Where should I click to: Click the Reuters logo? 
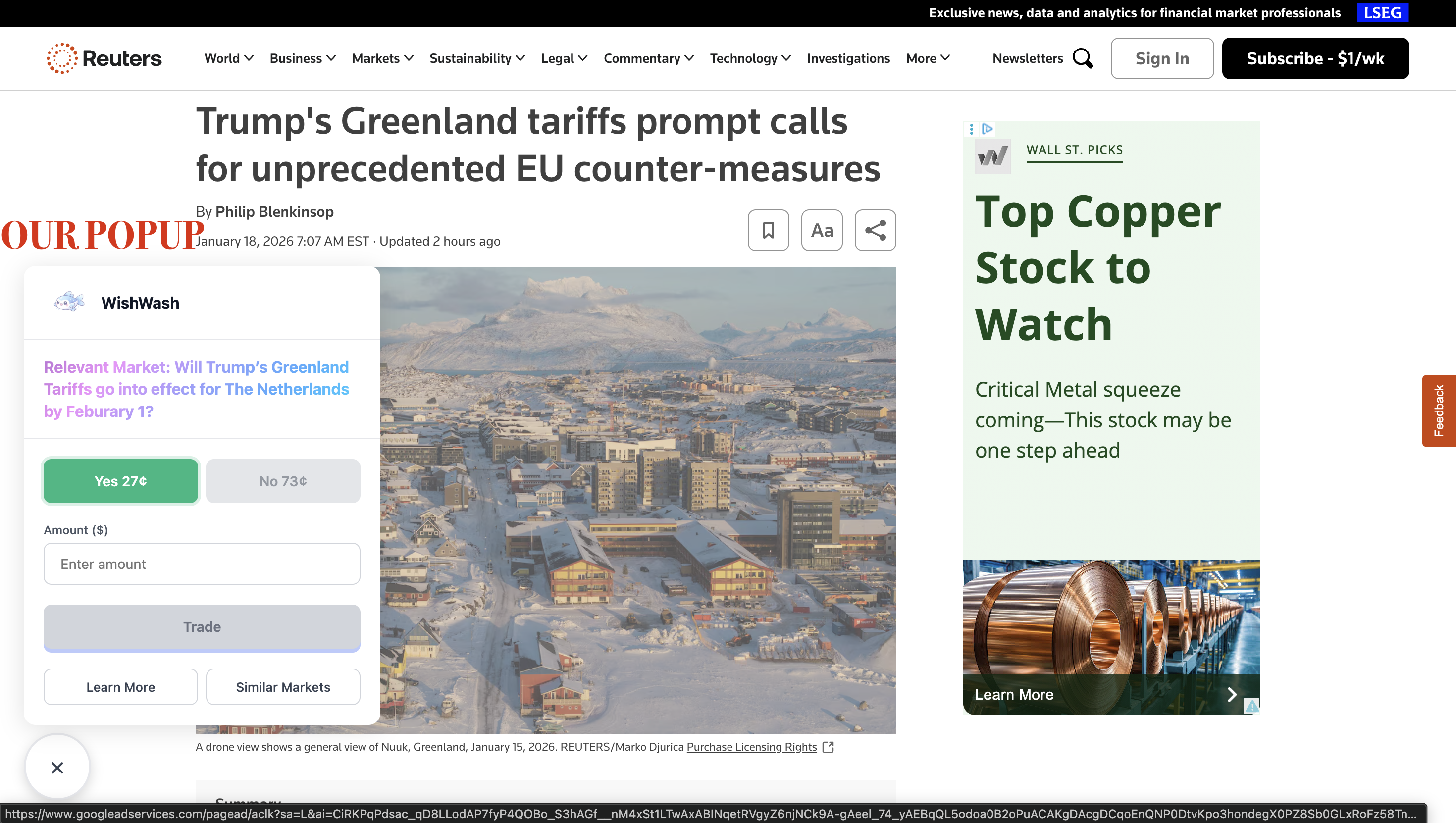pos(104,58)
